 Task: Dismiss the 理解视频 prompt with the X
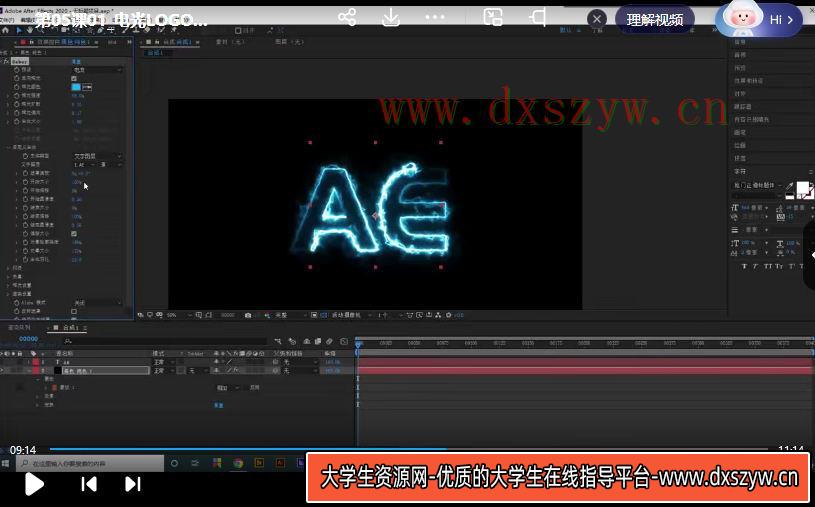pos(597,20)
